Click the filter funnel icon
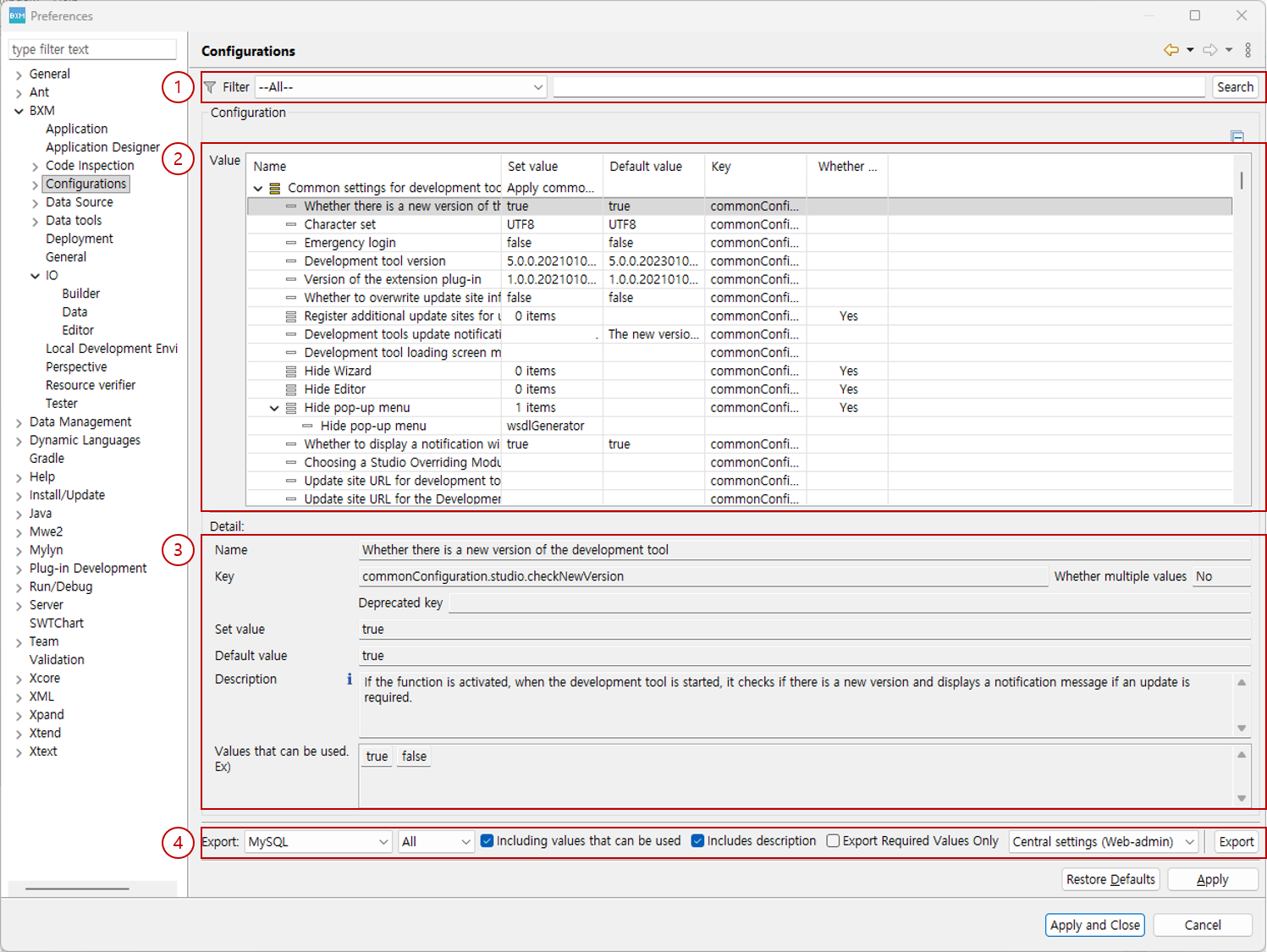Screen dimensions: 1267x952 [x=210, y=87]
